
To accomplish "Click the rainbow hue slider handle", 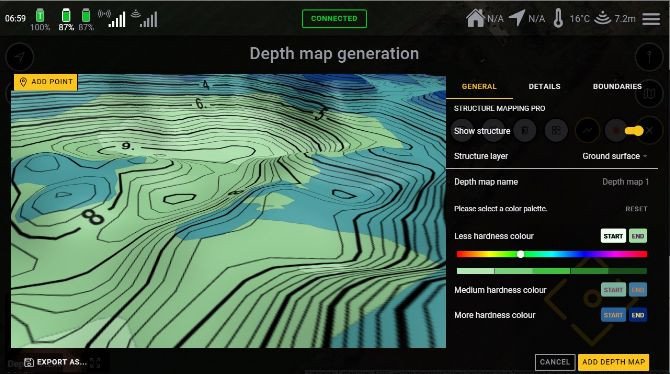I will [x=520, y=254].
